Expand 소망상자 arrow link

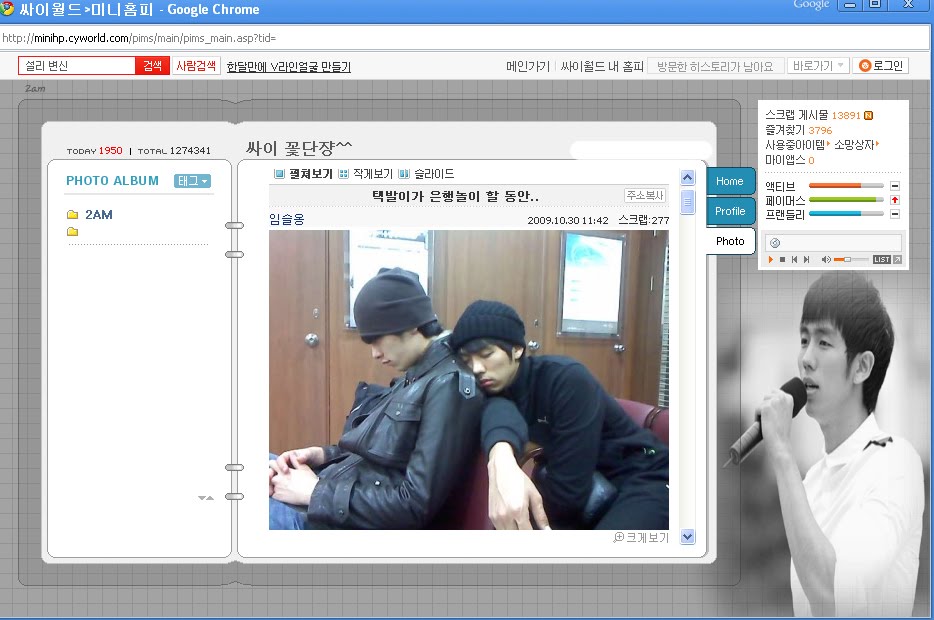point(857,145)
